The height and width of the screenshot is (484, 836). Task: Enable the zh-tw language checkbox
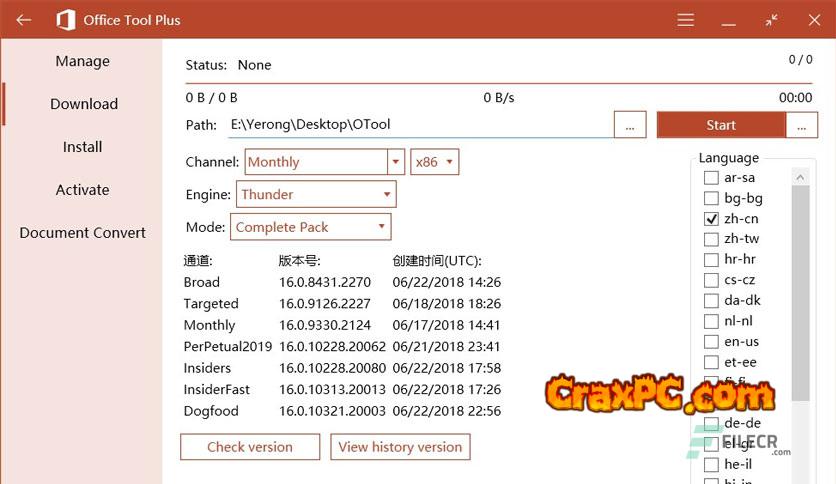[711, 239]
